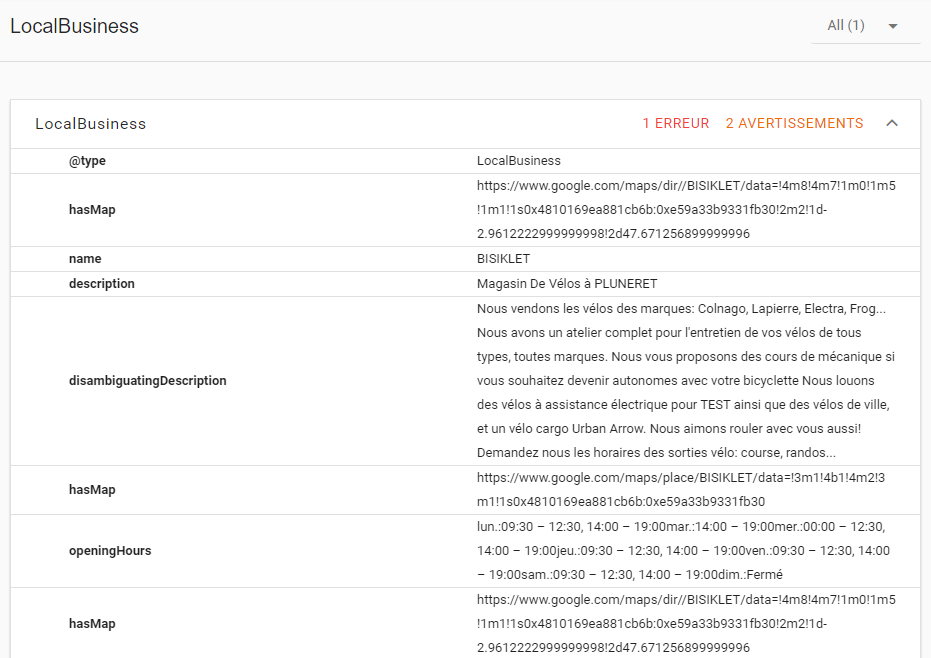Select the Magasin De Vélos à PLUNERET value

(x=566, y=284)
